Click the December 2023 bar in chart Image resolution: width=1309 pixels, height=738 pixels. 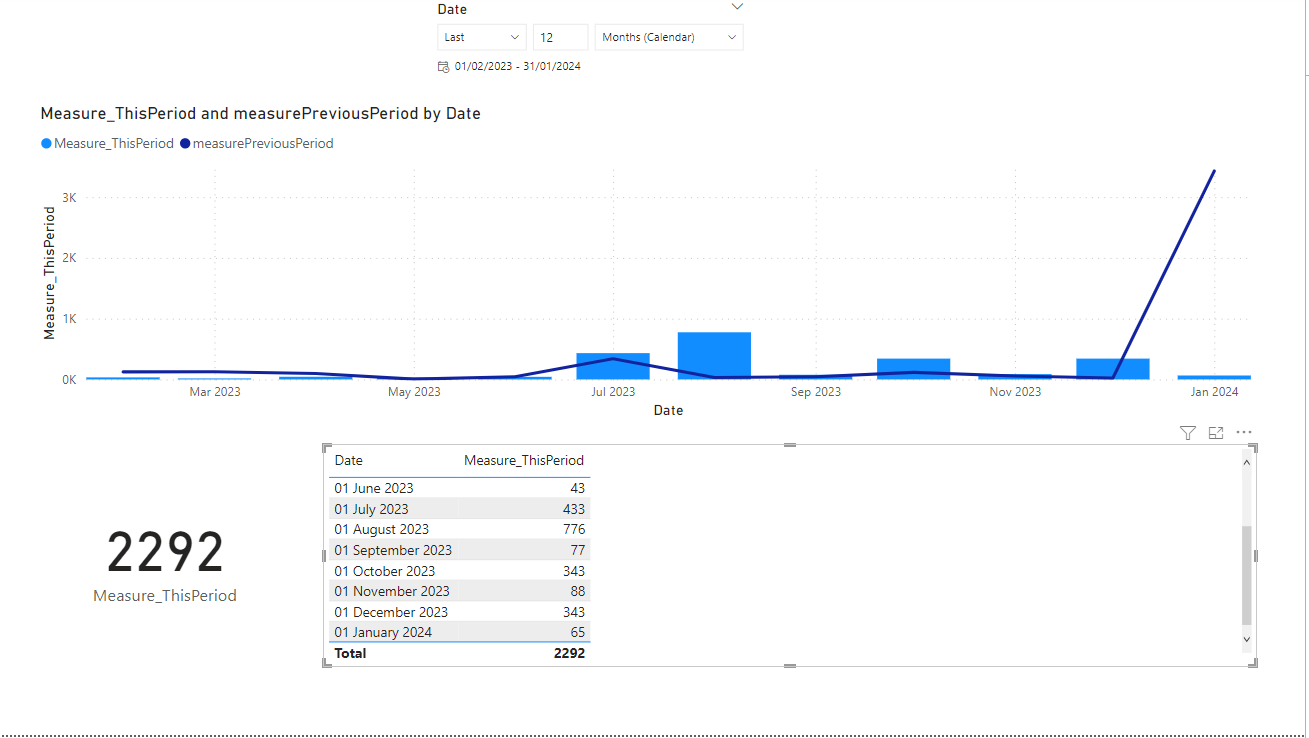(1113, 369)
